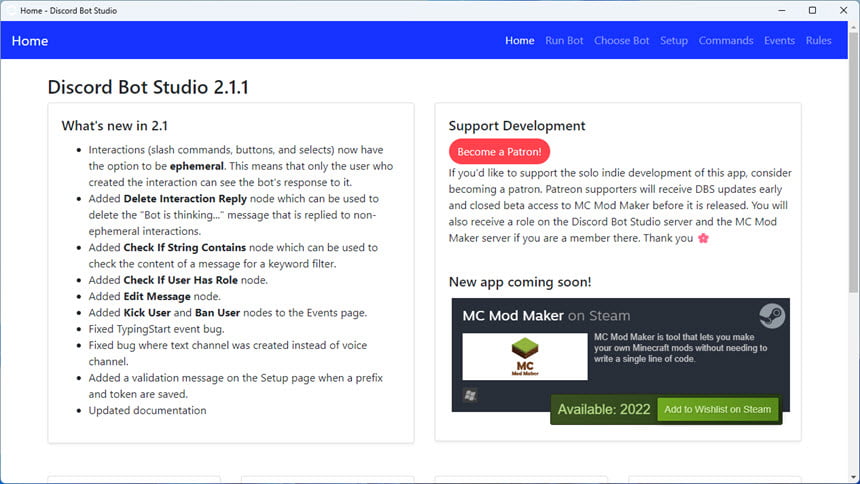Open the Choose Bot page

(621, 41)
